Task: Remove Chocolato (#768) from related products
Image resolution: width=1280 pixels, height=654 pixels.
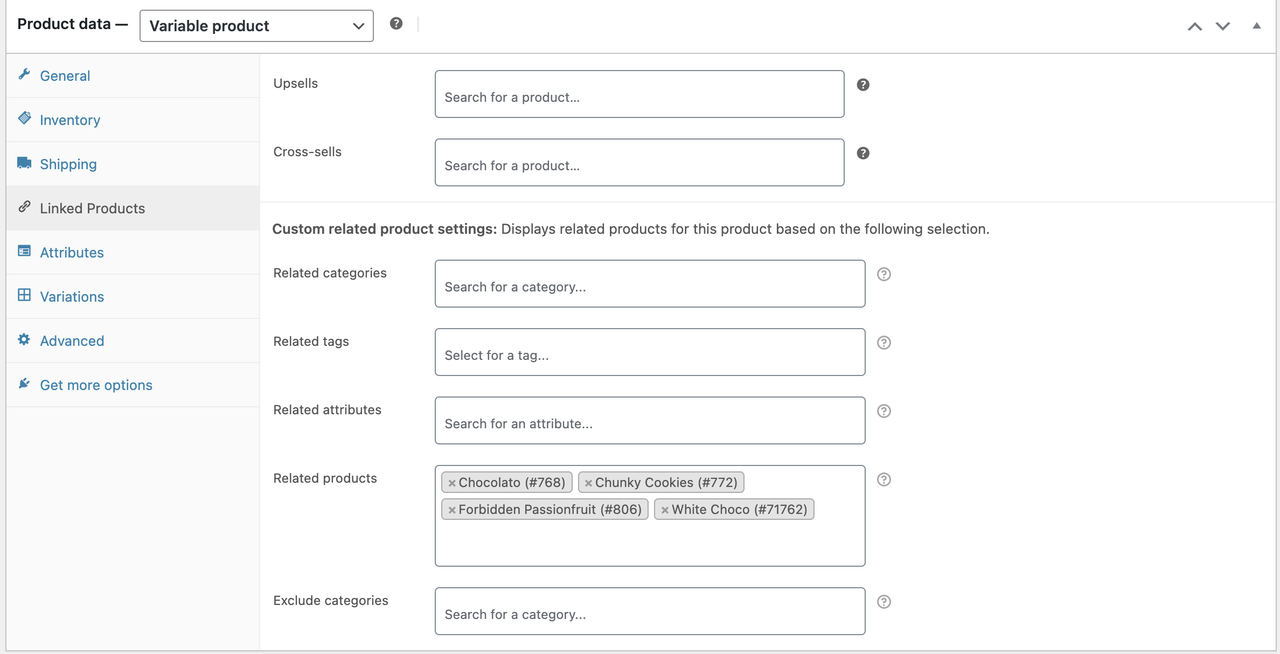Action: (x=452, y=483)
